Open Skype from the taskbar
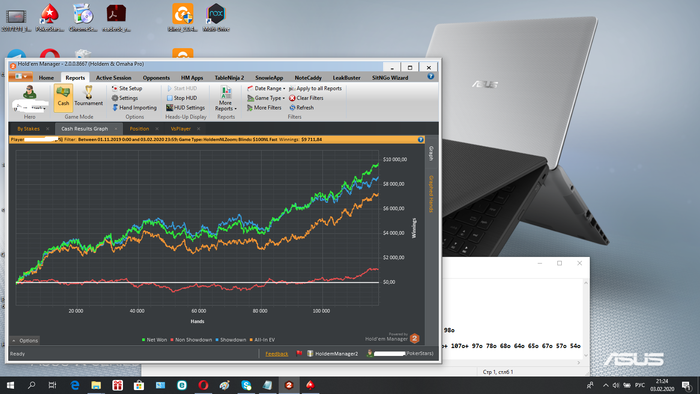Screen dimensions: 700x394 (246, 385)
